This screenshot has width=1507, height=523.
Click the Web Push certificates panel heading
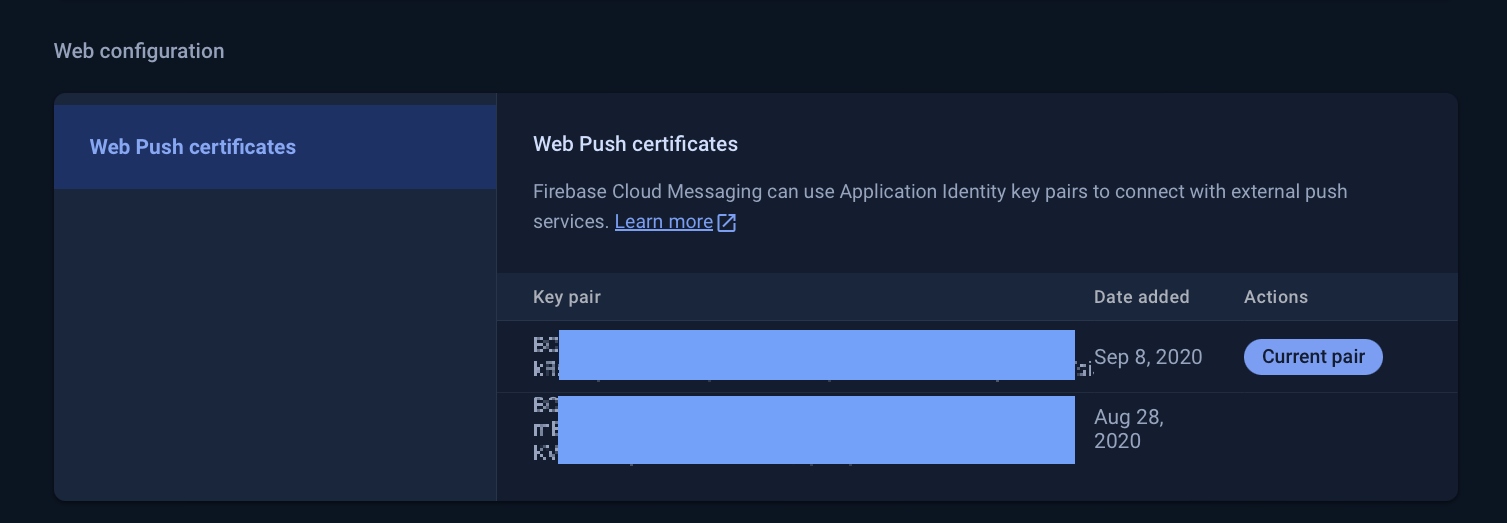click(636, 144)
